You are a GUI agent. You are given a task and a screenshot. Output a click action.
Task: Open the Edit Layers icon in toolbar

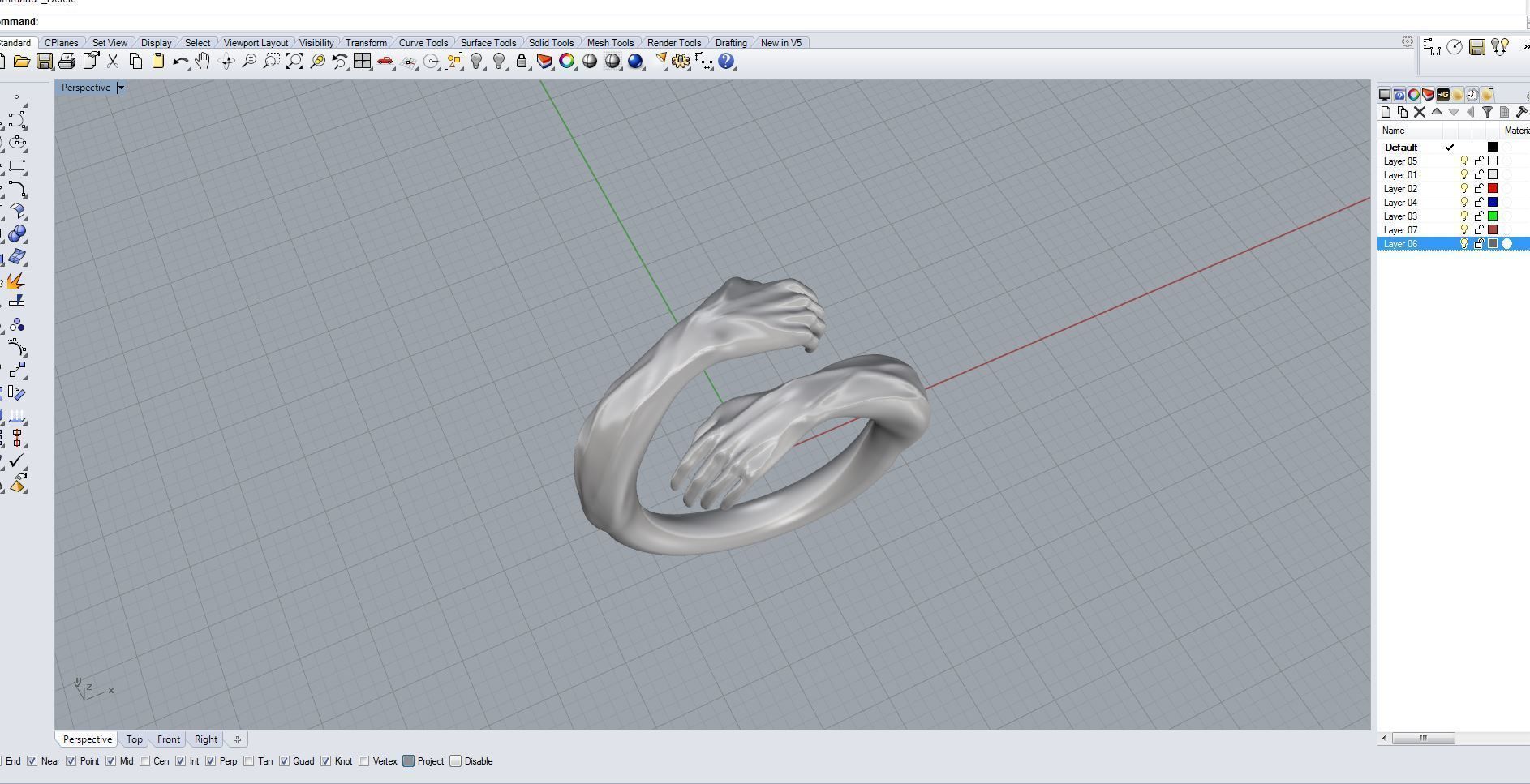click(544, 62)
